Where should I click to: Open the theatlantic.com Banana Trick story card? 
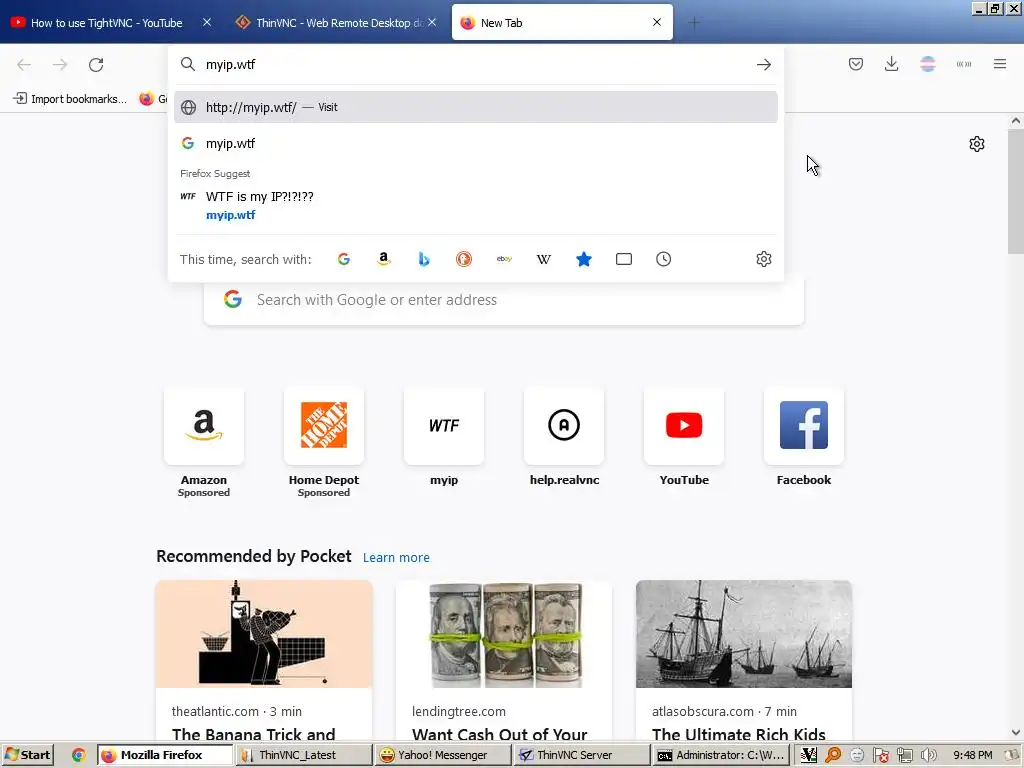pos(264,660)
